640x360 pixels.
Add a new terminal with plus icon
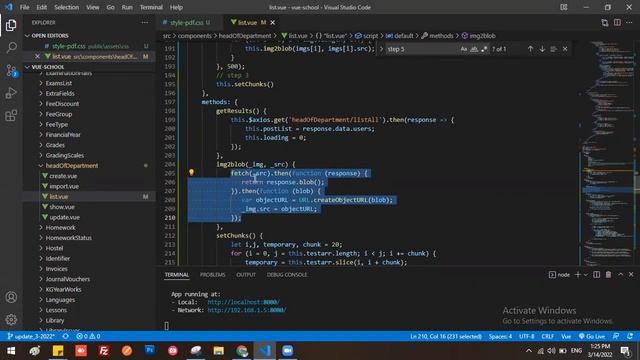click(578, 275)
